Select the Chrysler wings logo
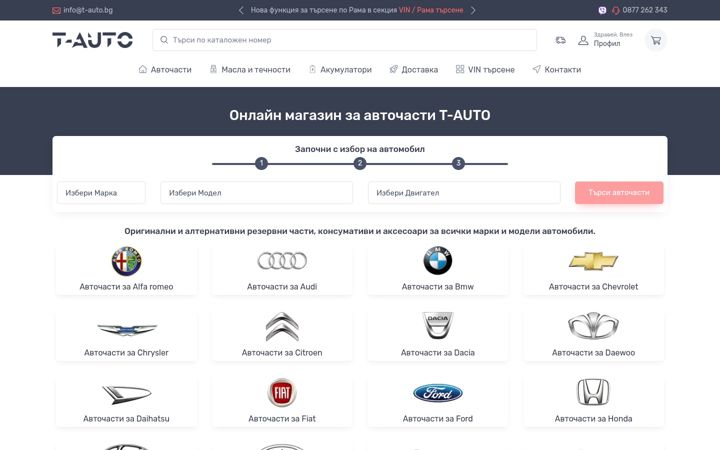Image resolution: width=720 pixels, height=450 pixels. pos(126,329)
